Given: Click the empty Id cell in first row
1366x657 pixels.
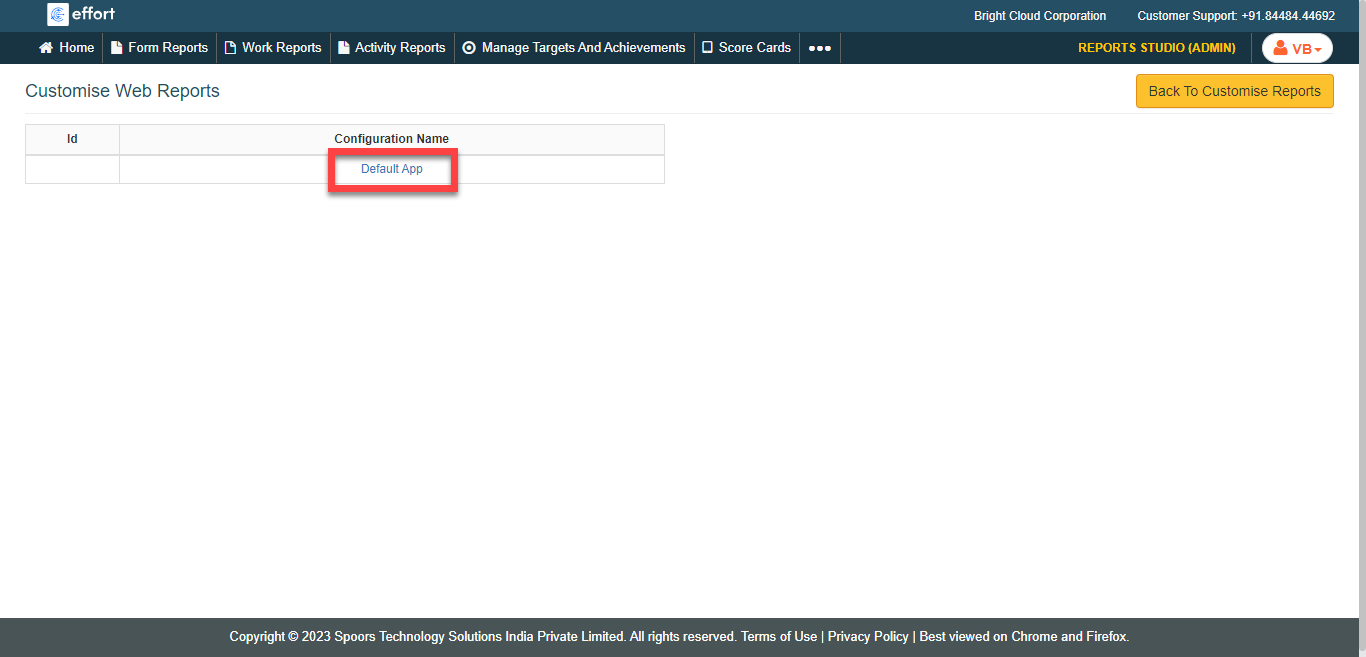Looking at the screenshot, I should click(x=72, y=169).
